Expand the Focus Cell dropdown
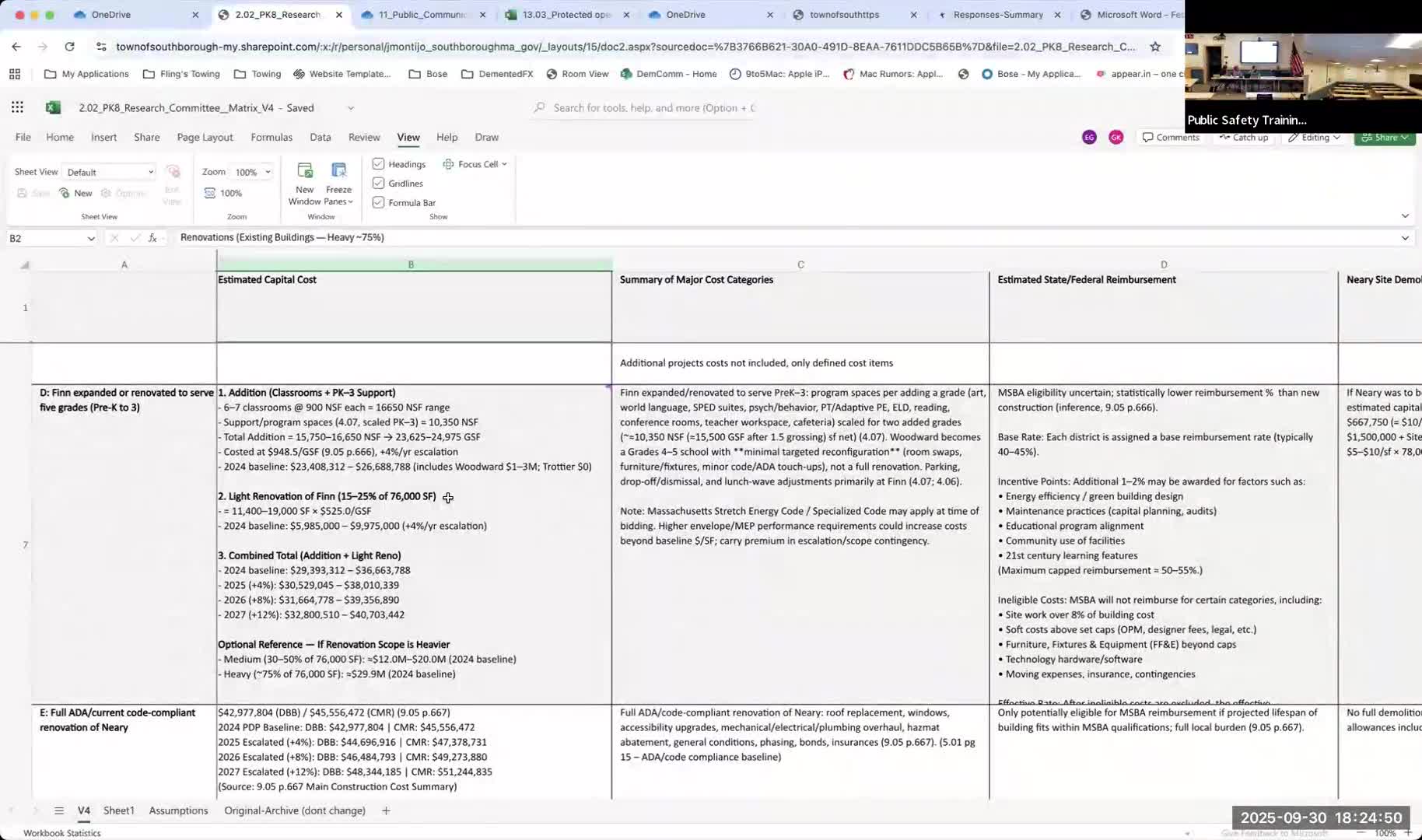The width and height of the screenshot is (1422, 840). [x=504, y=164]
